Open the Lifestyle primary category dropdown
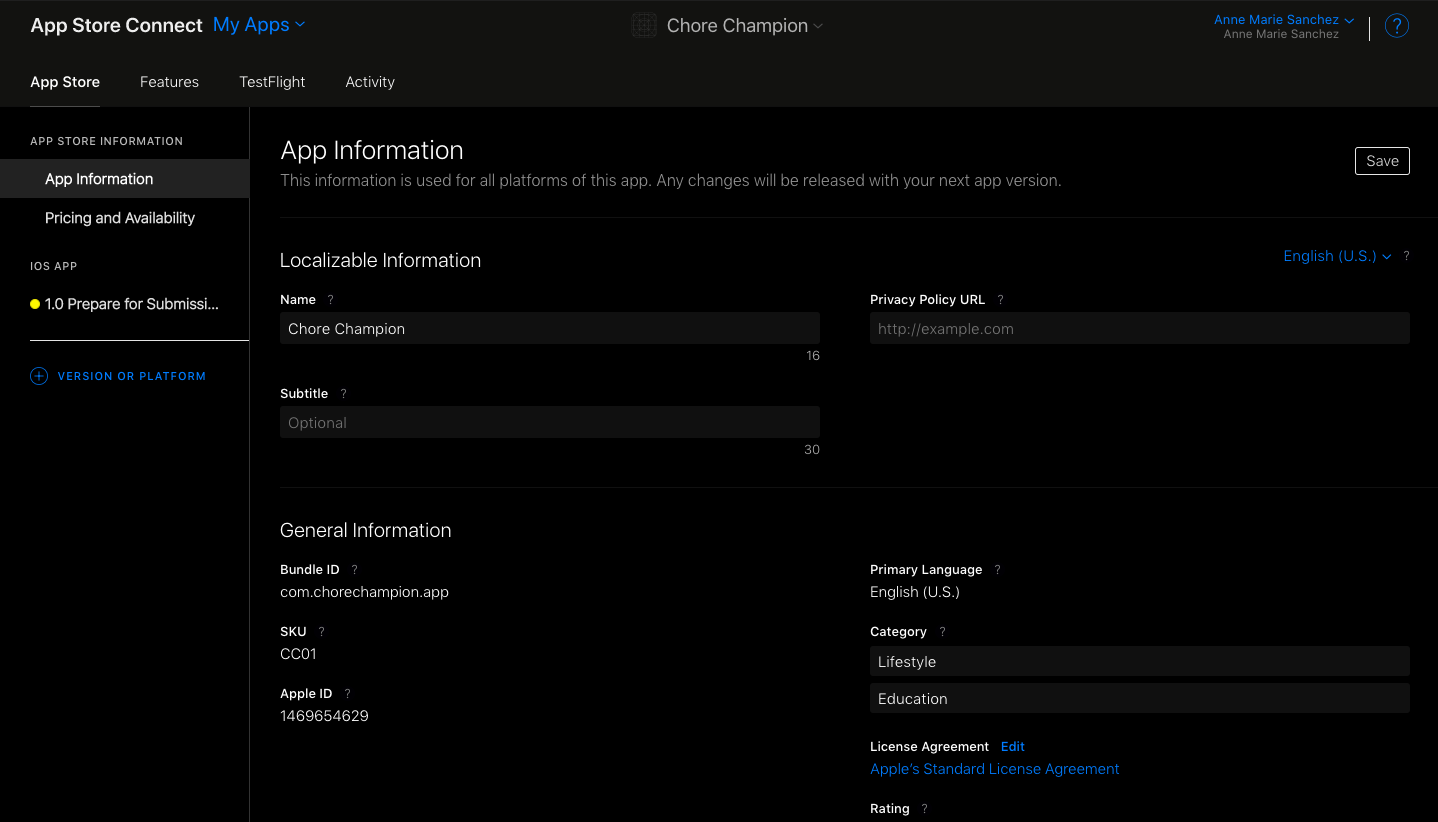The image size is (1438, 822). click(1139, 662)
